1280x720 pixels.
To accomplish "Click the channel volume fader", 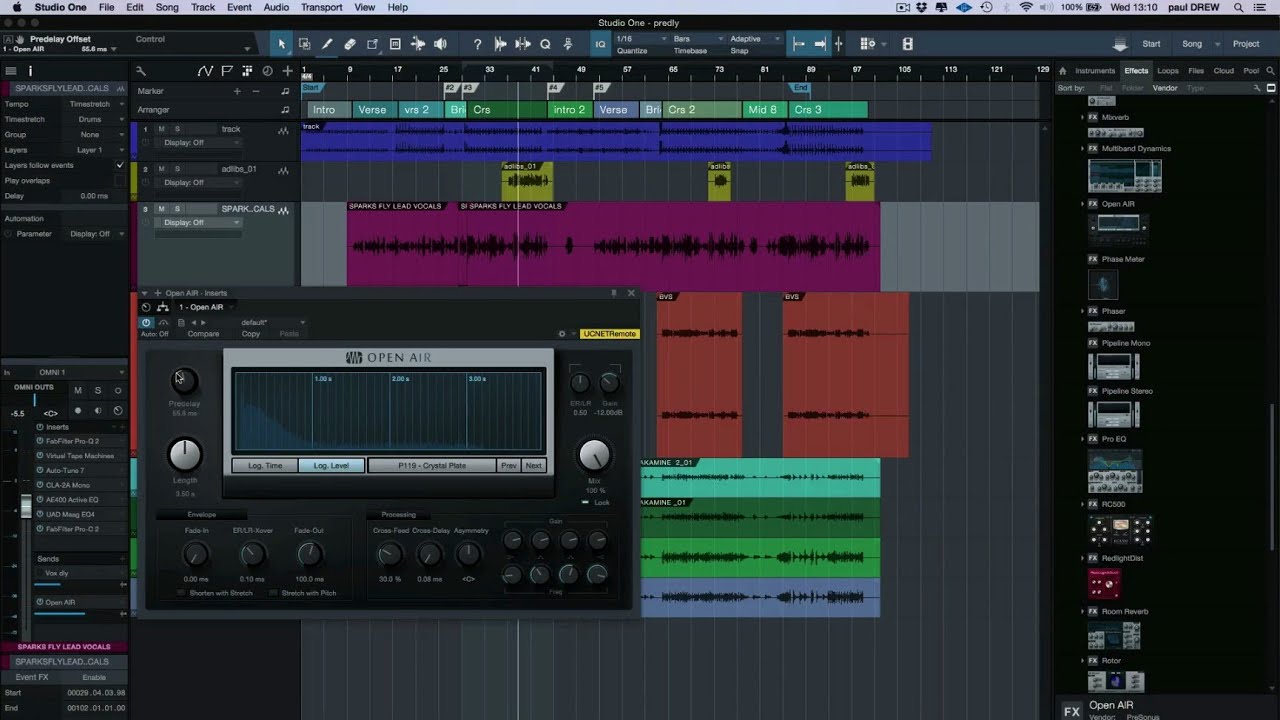I will pyautogui.click(x=26, y=506).
